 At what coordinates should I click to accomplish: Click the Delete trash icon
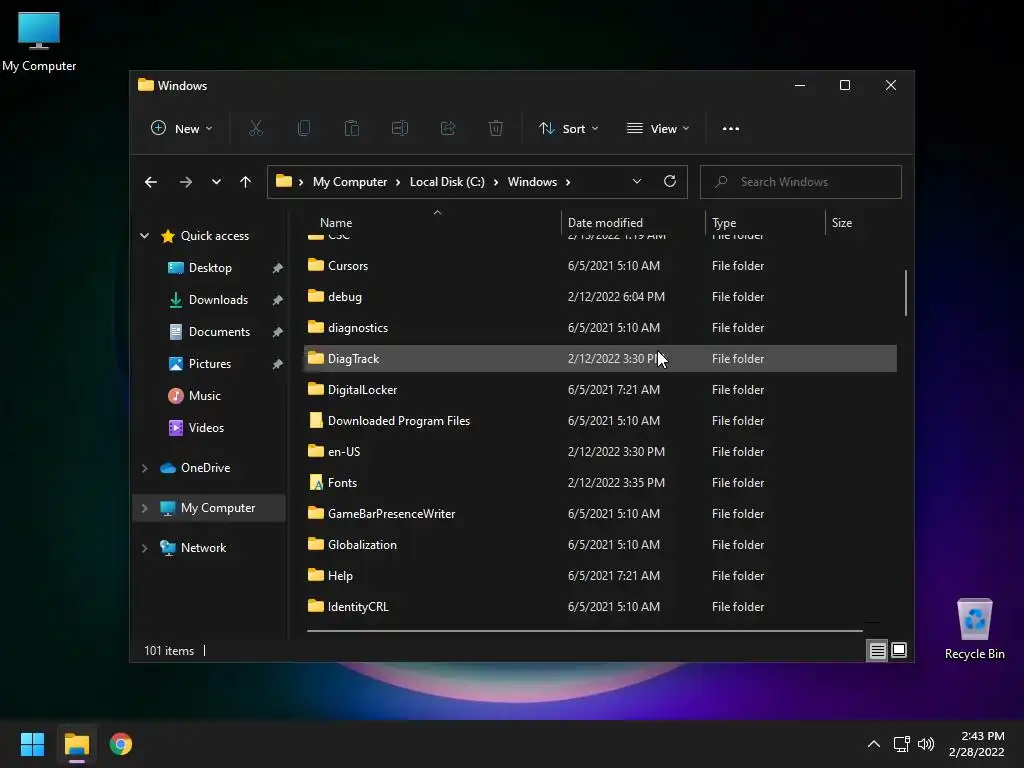tap(496, 129)
